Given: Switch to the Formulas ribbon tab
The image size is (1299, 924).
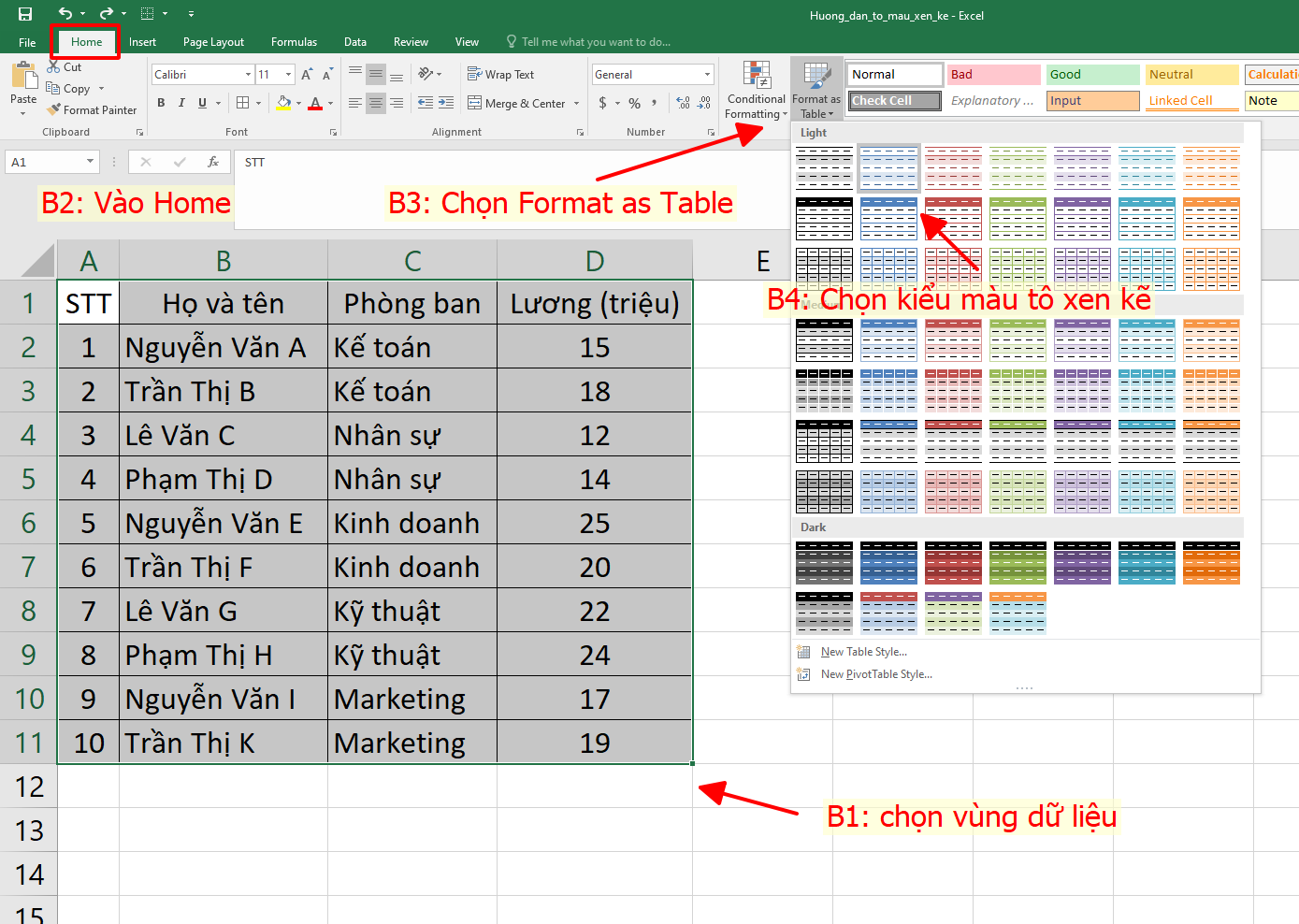Looking at the screenshot, I should click(x=294, y=41).
